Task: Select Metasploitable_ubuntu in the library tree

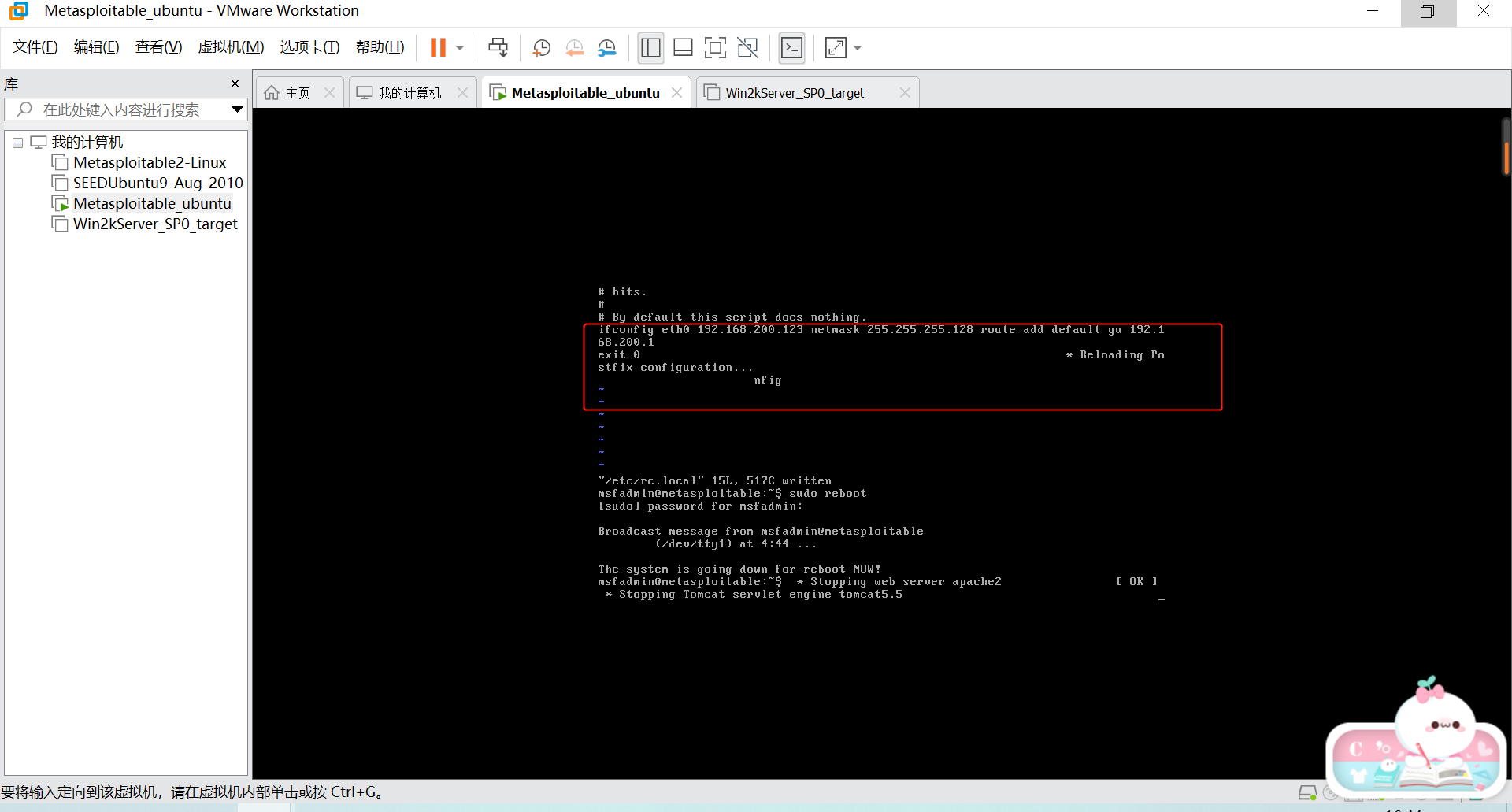Action: click(152, 204)
